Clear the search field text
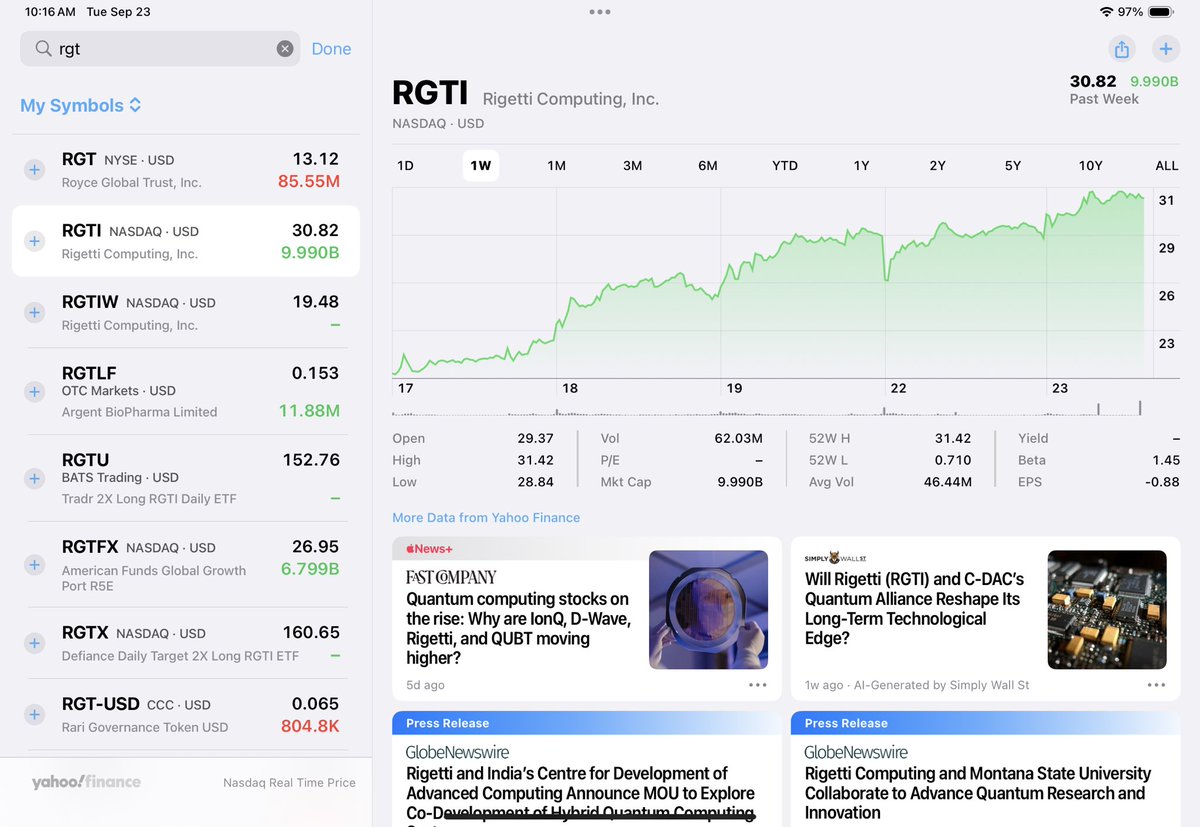 click(x=285, y=49)
